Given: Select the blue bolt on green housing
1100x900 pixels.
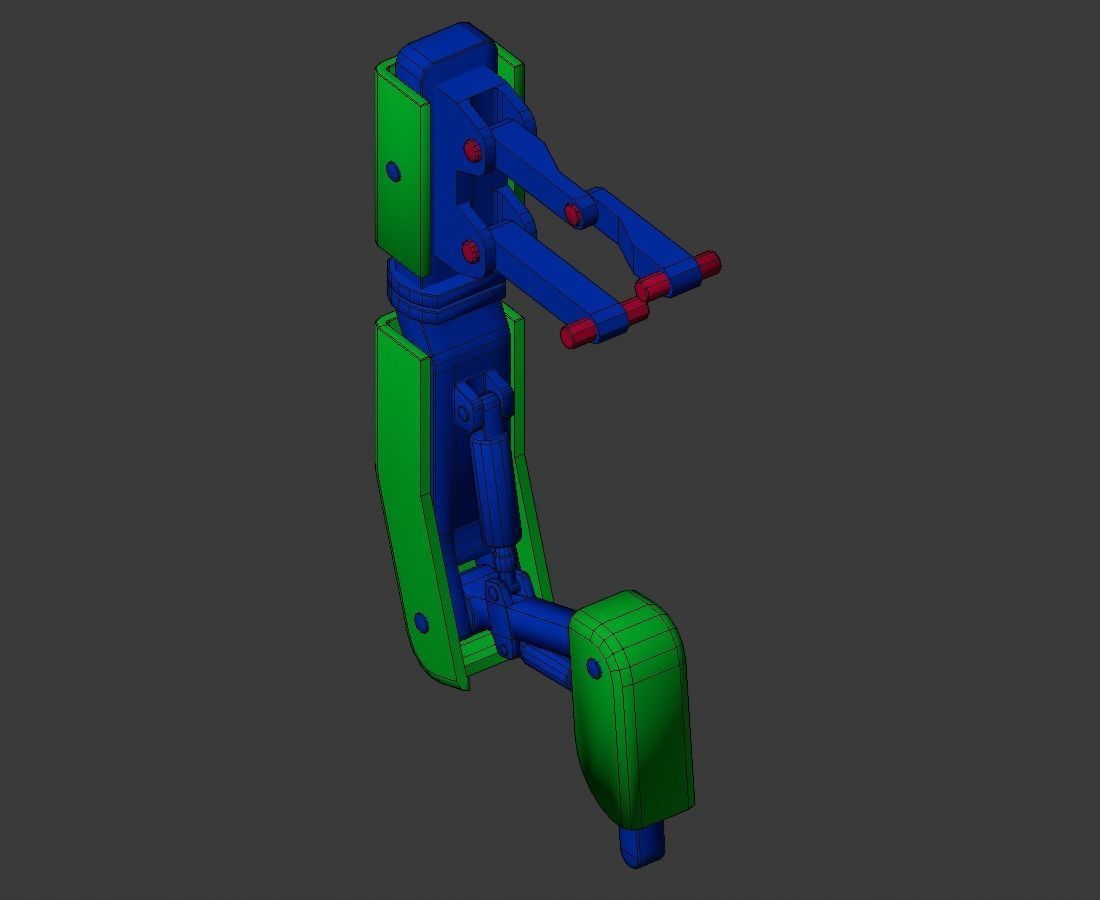Looking at the screenshot, I should pos(593,669).
